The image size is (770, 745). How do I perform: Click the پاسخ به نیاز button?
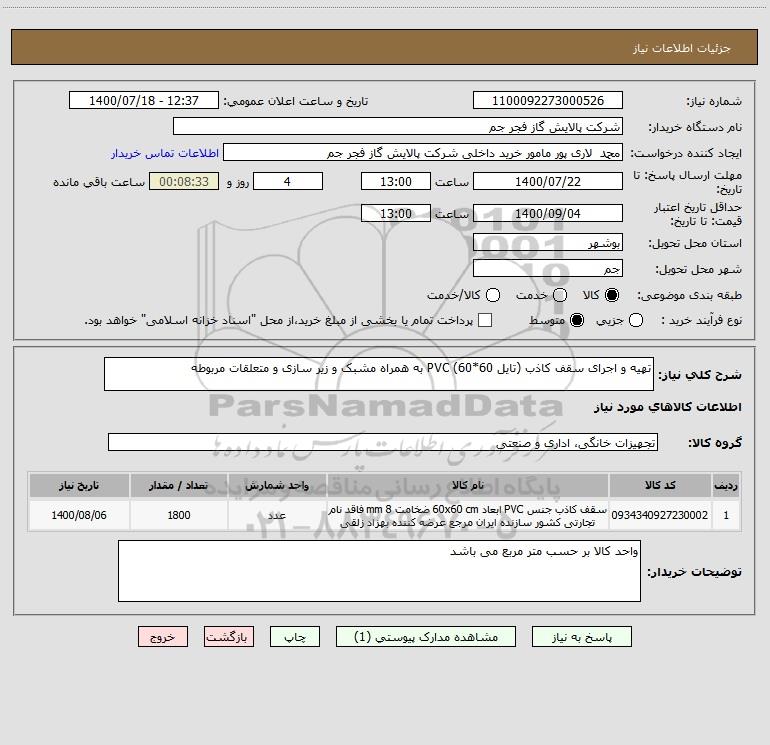point(581,637)
